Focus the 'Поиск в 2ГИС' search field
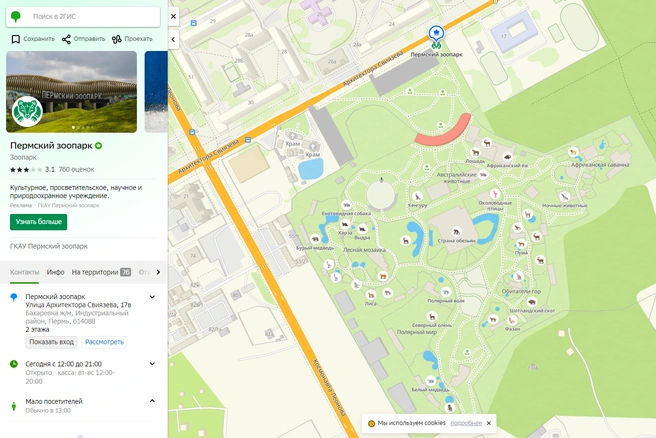656x438 pixels. pos(83,17)
